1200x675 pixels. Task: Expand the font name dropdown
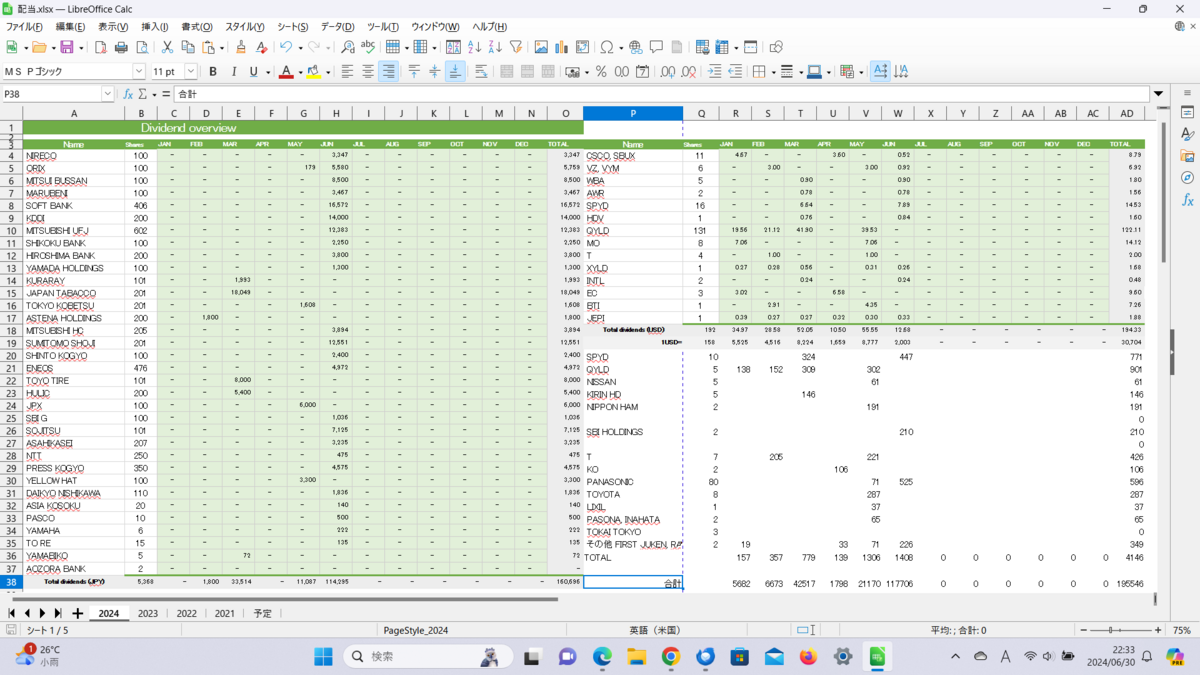point(139,72)
